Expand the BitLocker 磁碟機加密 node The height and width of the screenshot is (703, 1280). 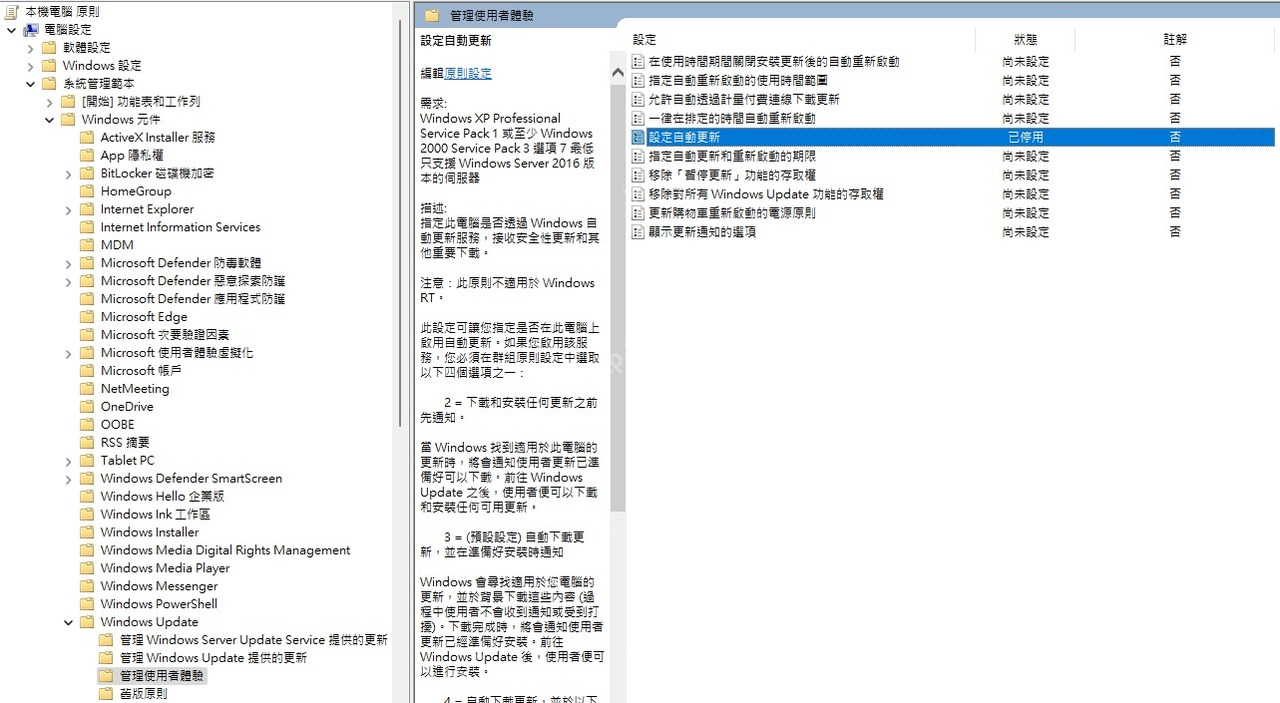[x=68, y=174]
